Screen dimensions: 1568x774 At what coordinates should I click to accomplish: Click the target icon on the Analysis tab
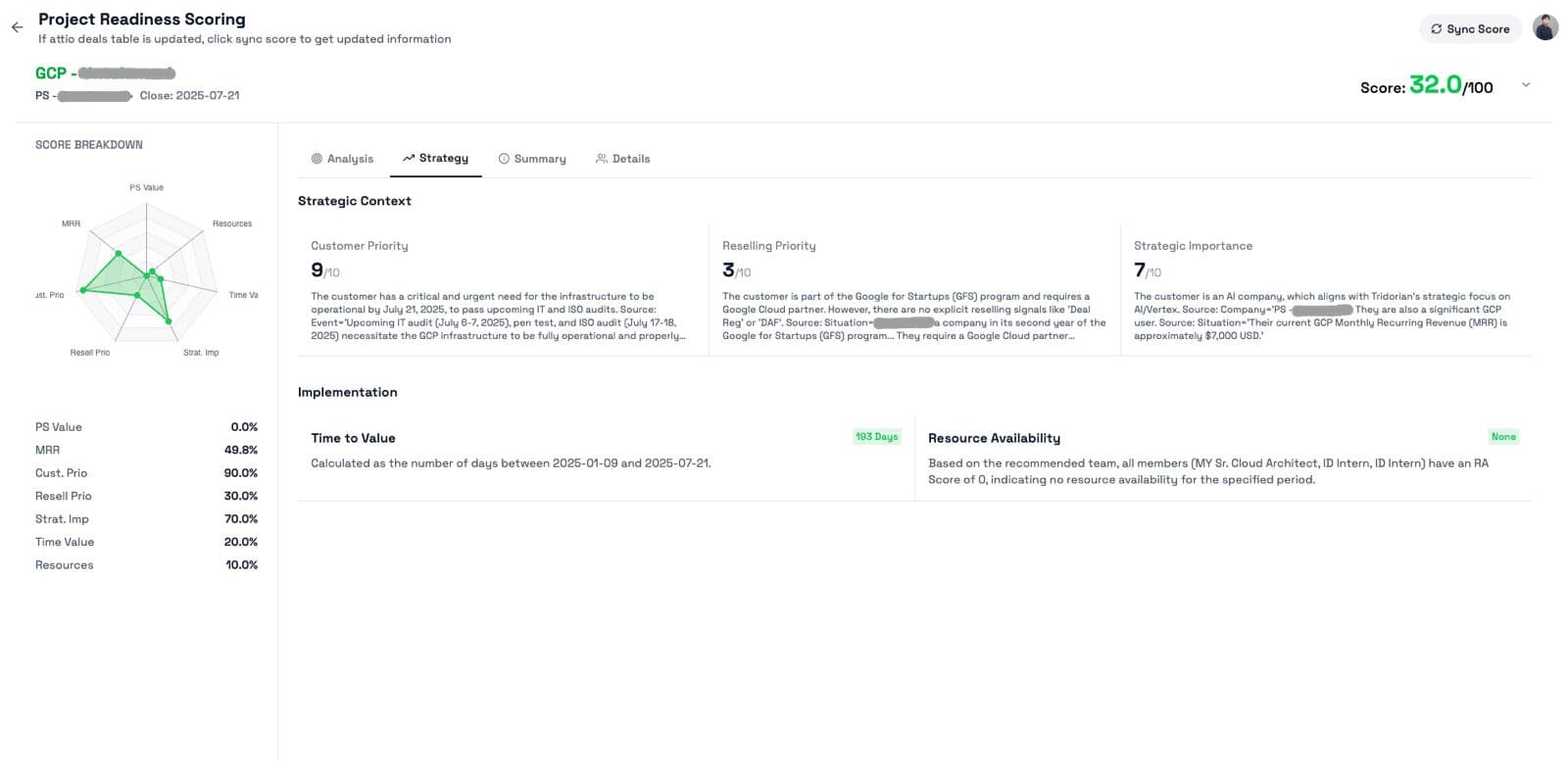pos(316,158)
